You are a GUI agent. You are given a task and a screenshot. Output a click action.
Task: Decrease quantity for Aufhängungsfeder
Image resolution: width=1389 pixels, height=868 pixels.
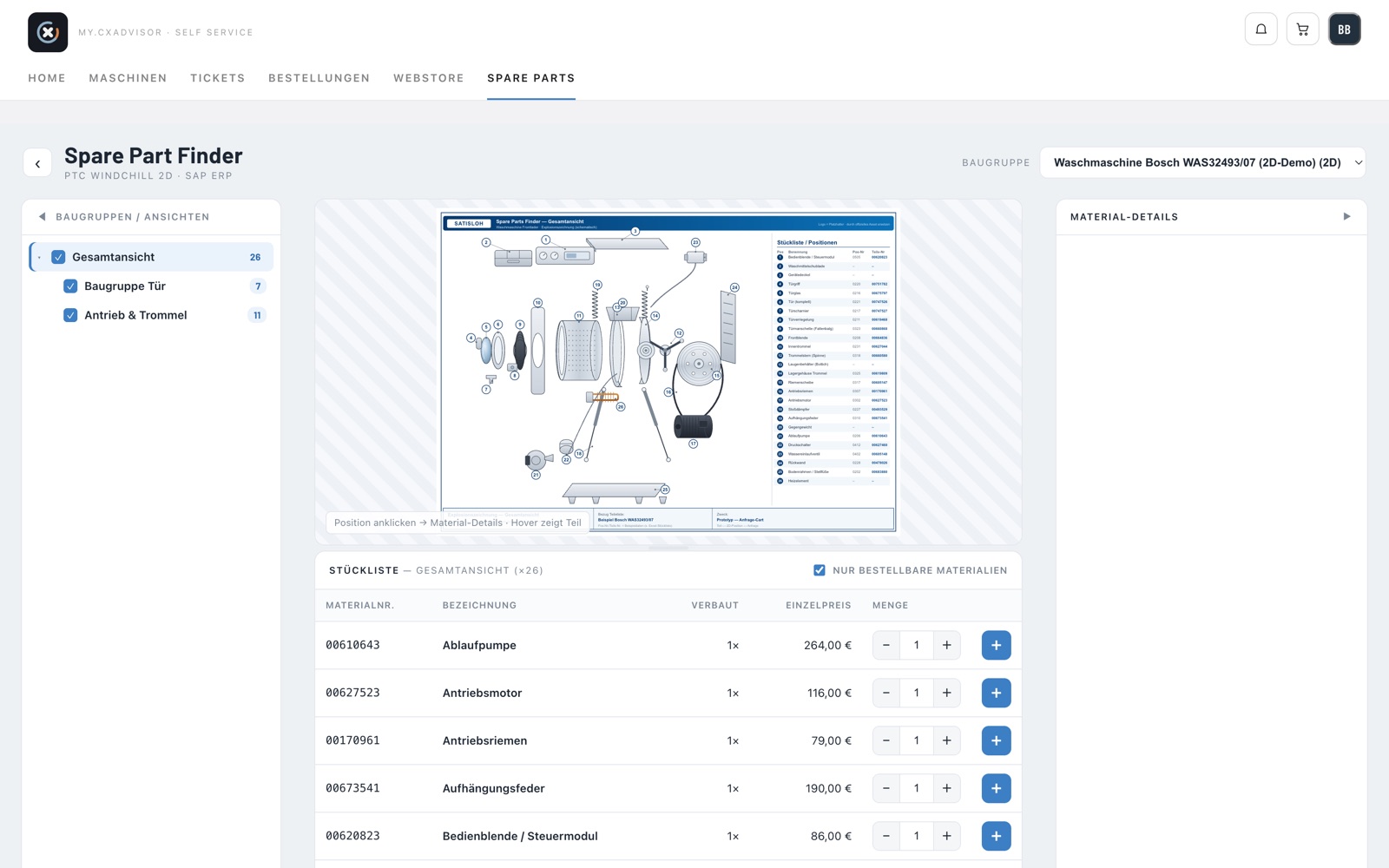click(886, 788)
